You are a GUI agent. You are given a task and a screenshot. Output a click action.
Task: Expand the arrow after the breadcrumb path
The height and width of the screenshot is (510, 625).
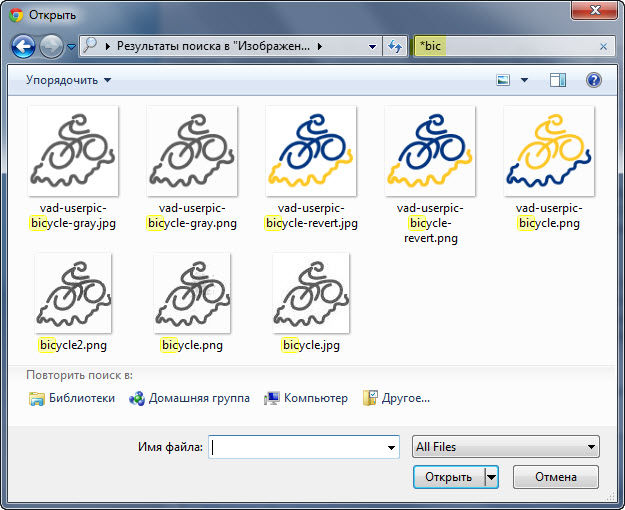tap(320, 47)
